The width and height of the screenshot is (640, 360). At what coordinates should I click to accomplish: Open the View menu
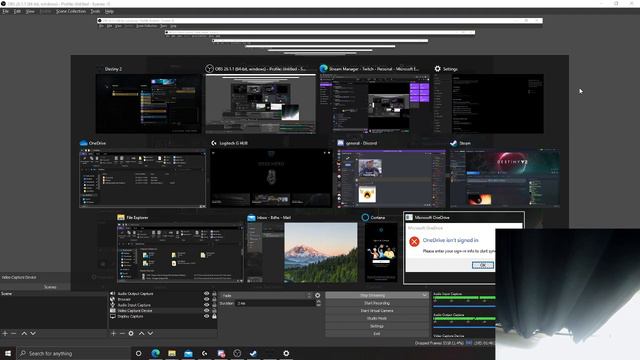(x=30, y=11)
